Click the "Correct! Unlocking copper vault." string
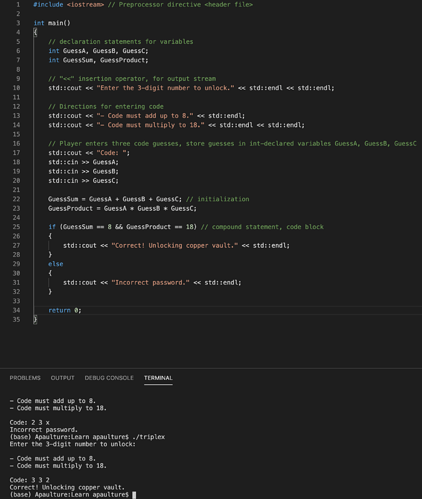The width and height of the screenshot is (422, 499). (x=175, y=245)
